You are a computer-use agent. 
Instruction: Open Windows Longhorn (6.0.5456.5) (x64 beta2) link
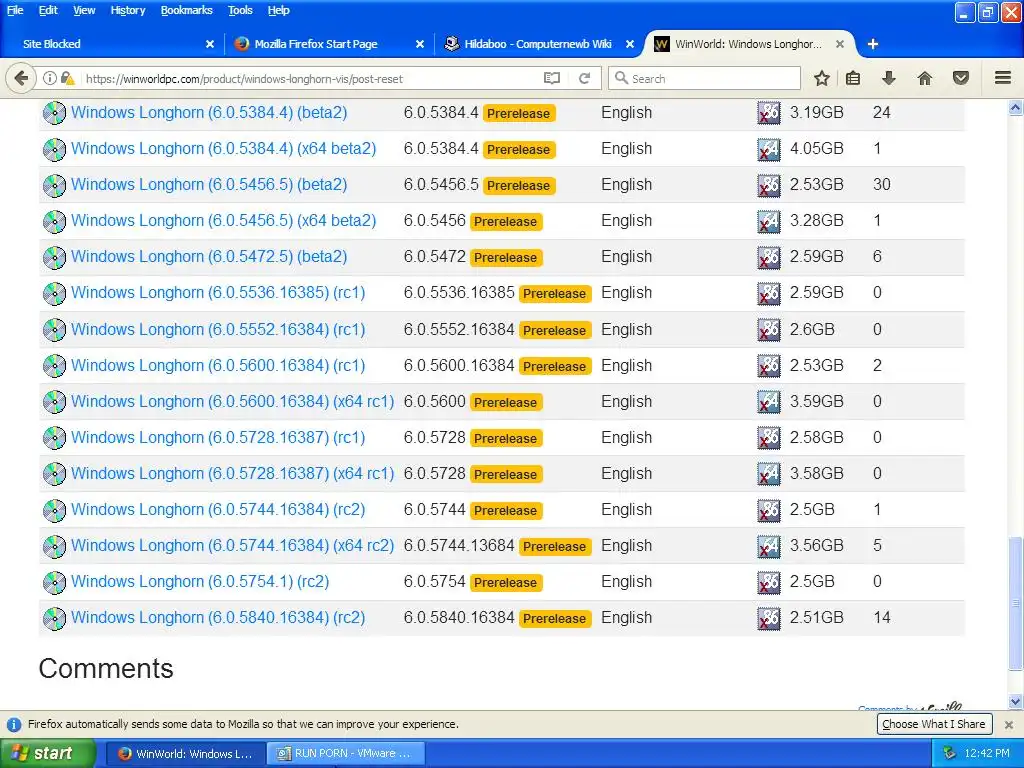tap(223, 221)
